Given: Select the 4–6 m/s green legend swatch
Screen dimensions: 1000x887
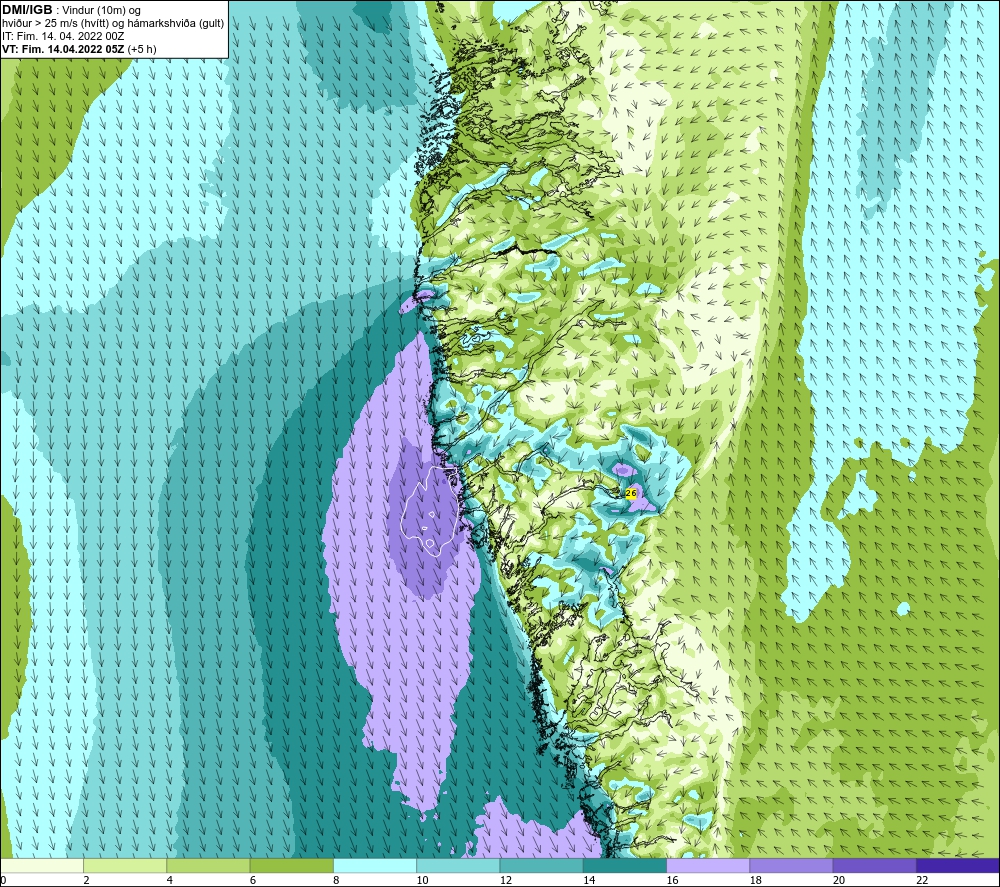Looking at the screenshot, I should pyautogui.click(x=209, y=865).
